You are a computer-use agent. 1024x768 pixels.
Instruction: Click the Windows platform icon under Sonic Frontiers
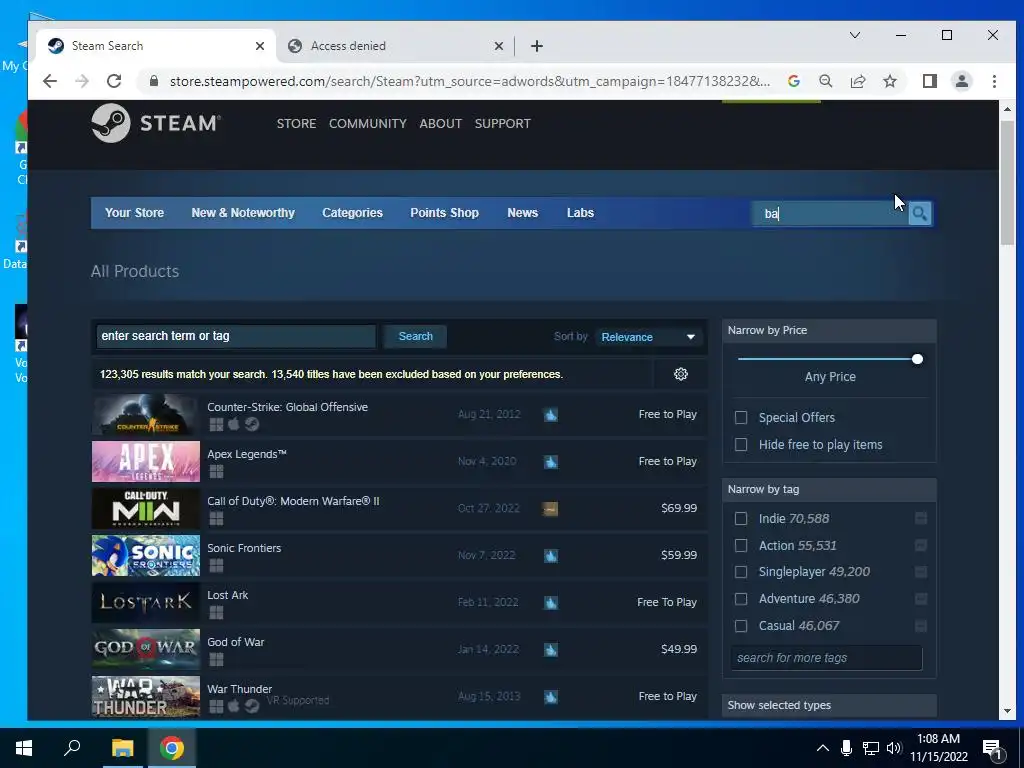pos(216,565)
